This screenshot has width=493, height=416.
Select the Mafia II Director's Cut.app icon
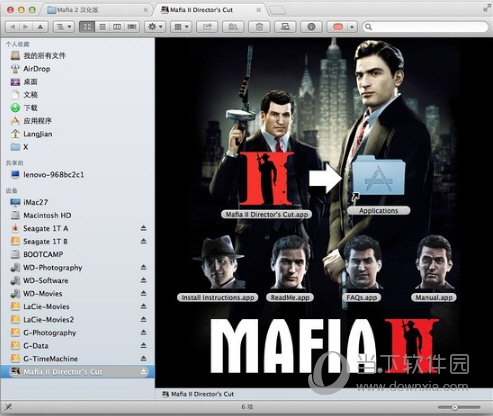(267, 180)
